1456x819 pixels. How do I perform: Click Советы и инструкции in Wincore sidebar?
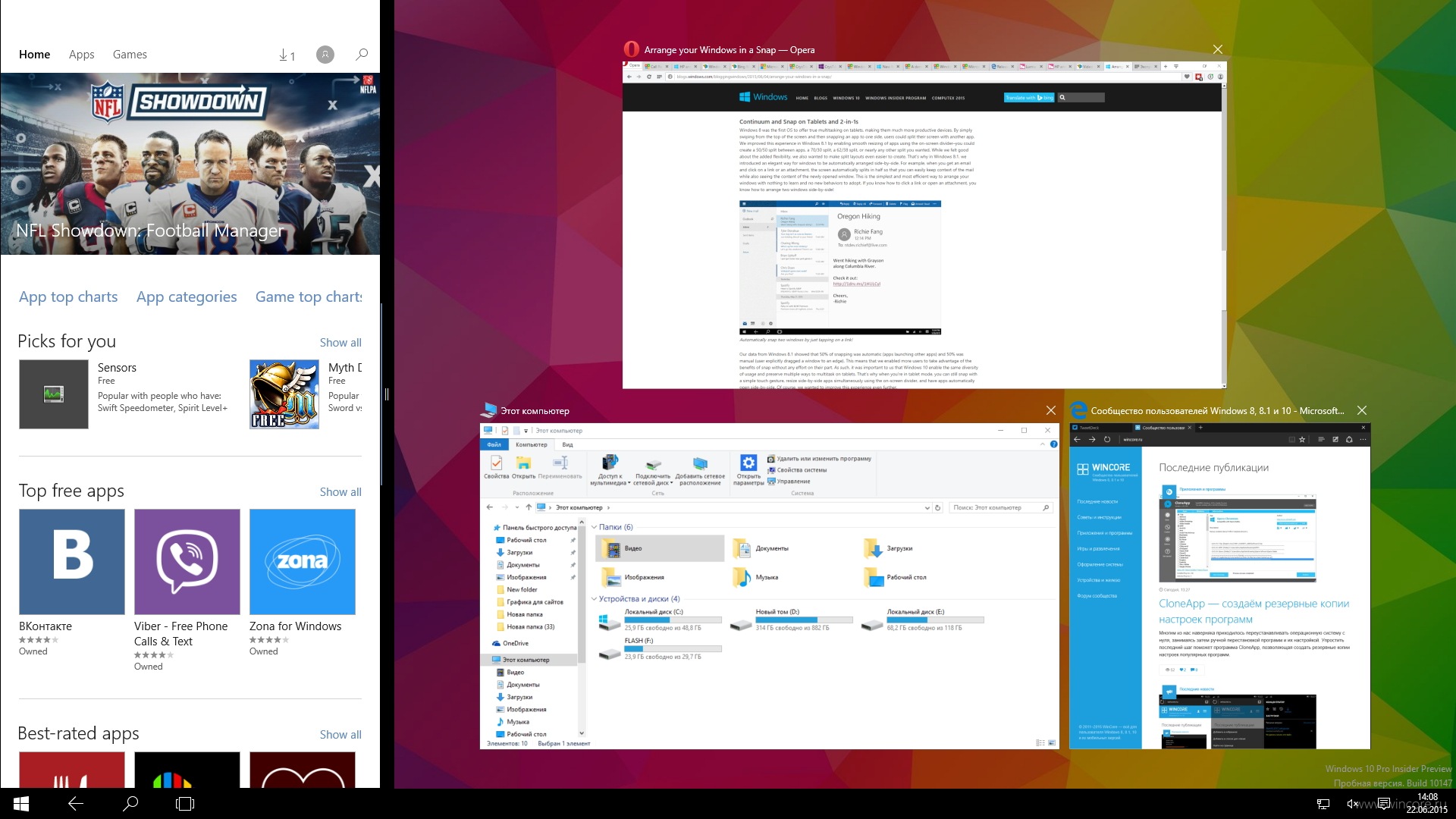(1099, 517)
